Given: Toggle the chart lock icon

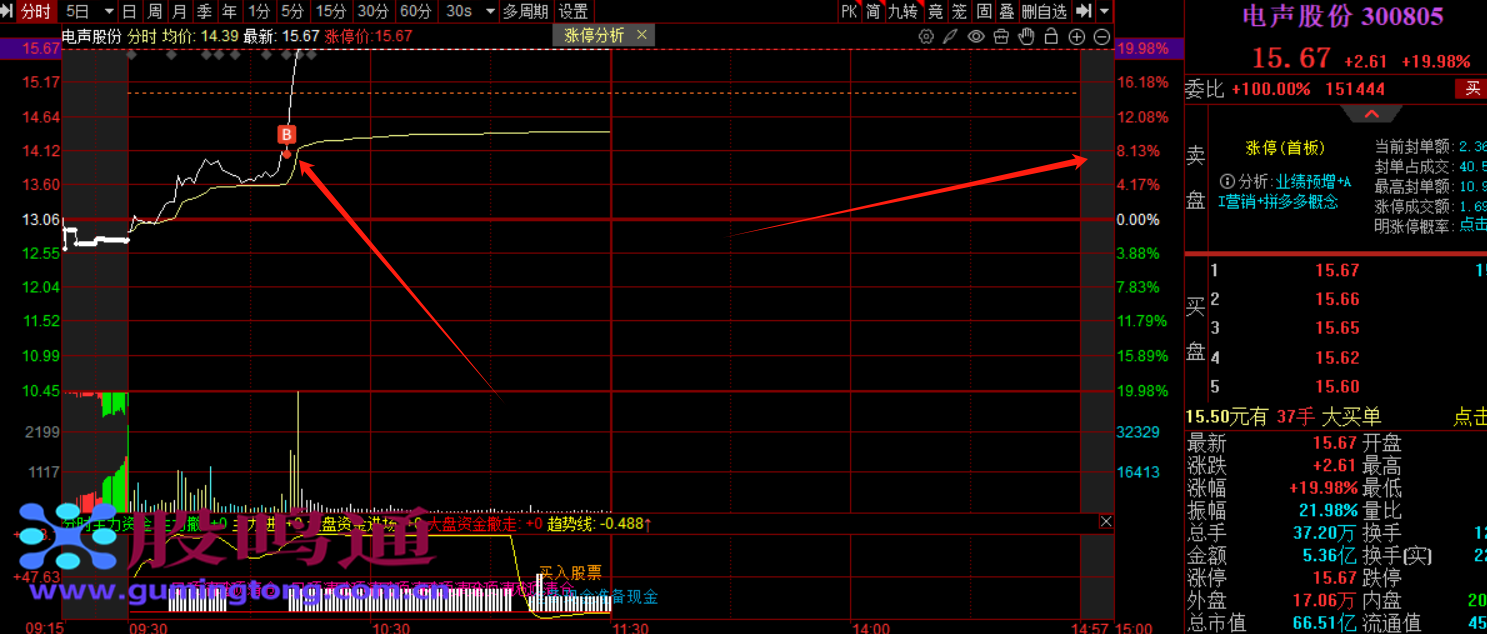Looking at the screenshot, I should click(1051, 37).
